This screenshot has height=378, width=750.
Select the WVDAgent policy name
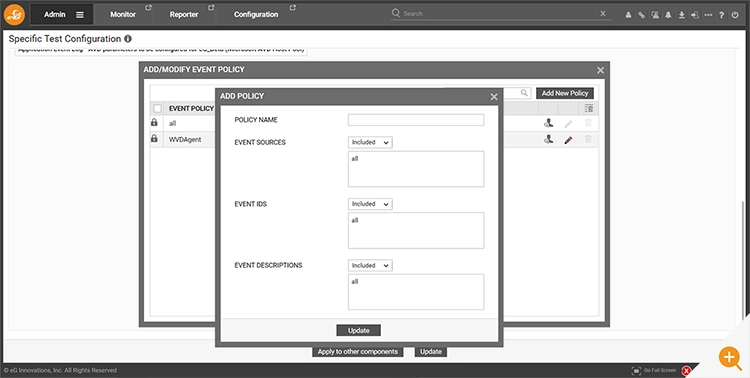tap(185, 140)
